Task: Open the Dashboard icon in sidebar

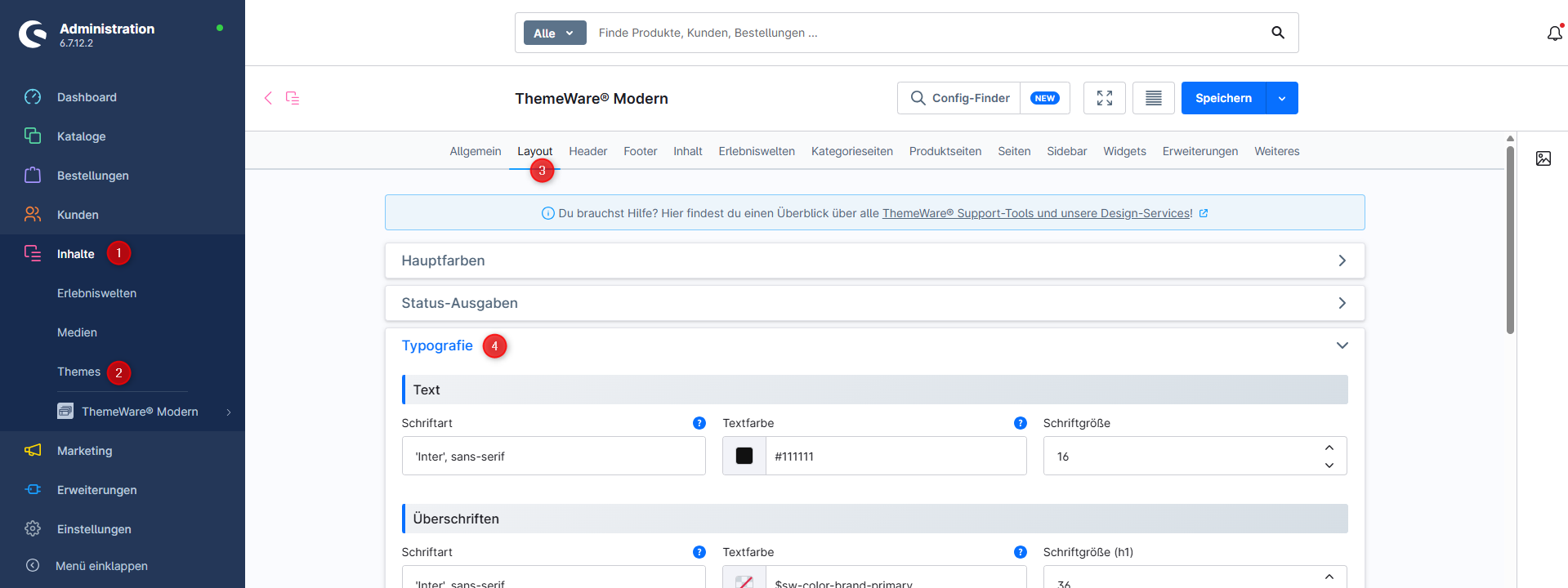Action: pyautogui.click(x=33, y=97)
